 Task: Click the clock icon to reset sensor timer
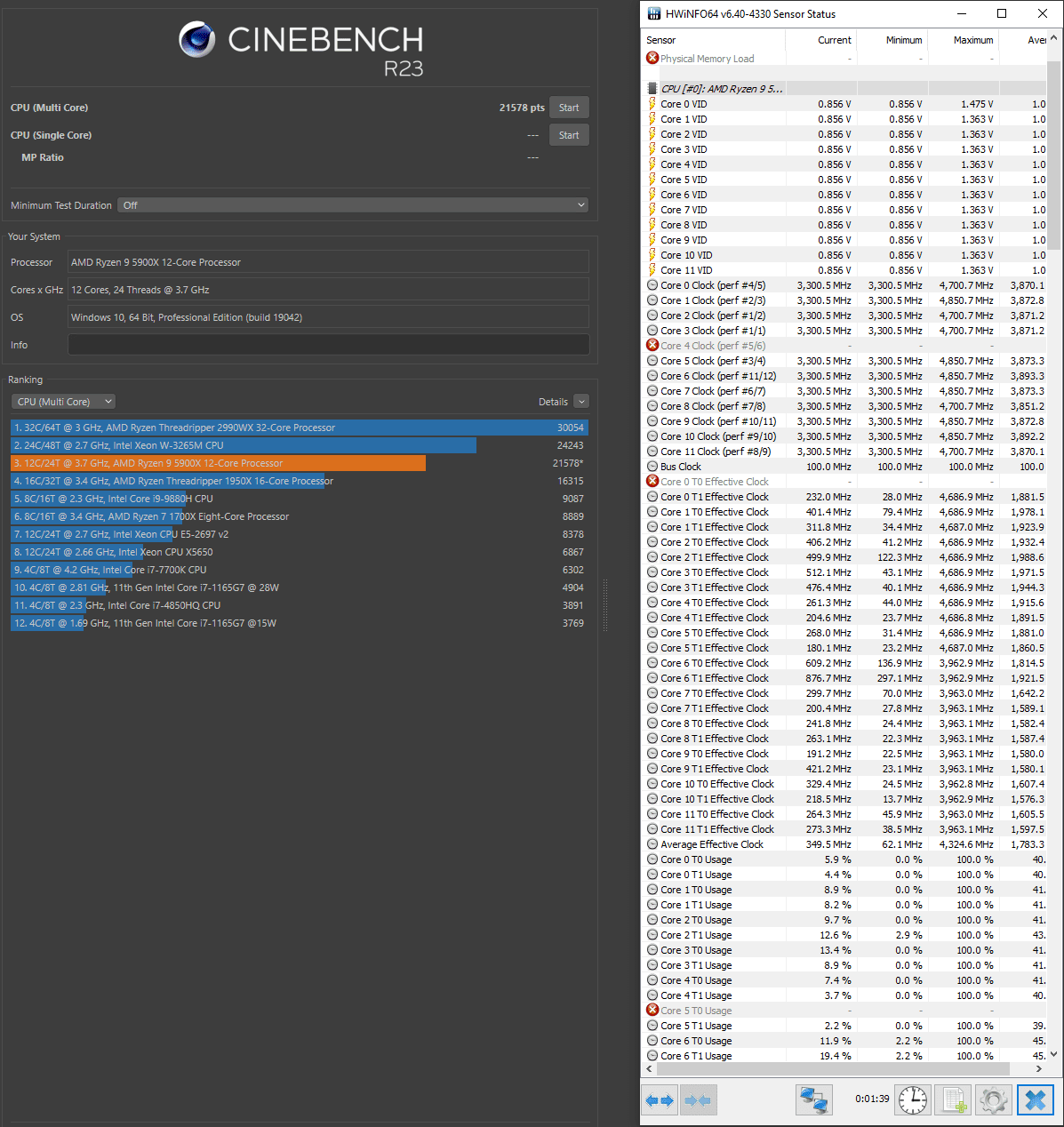[x=913, y=1100]
